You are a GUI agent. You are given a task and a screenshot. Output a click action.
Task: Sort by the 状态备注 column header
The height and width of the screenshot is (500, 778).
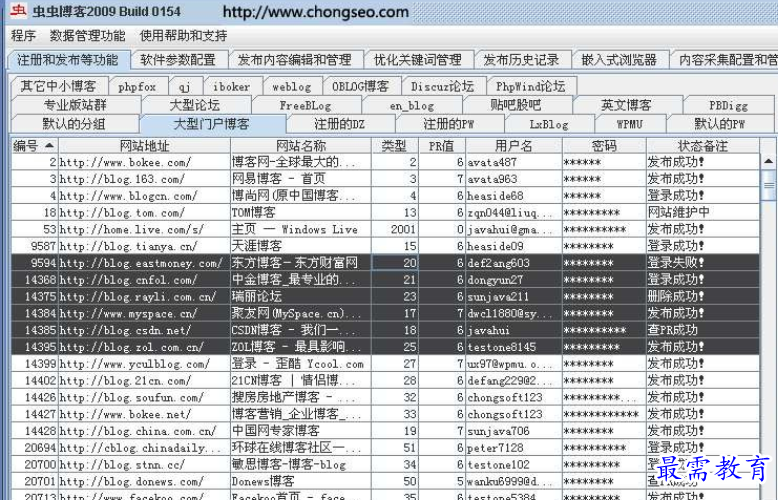tap(703, 146)
